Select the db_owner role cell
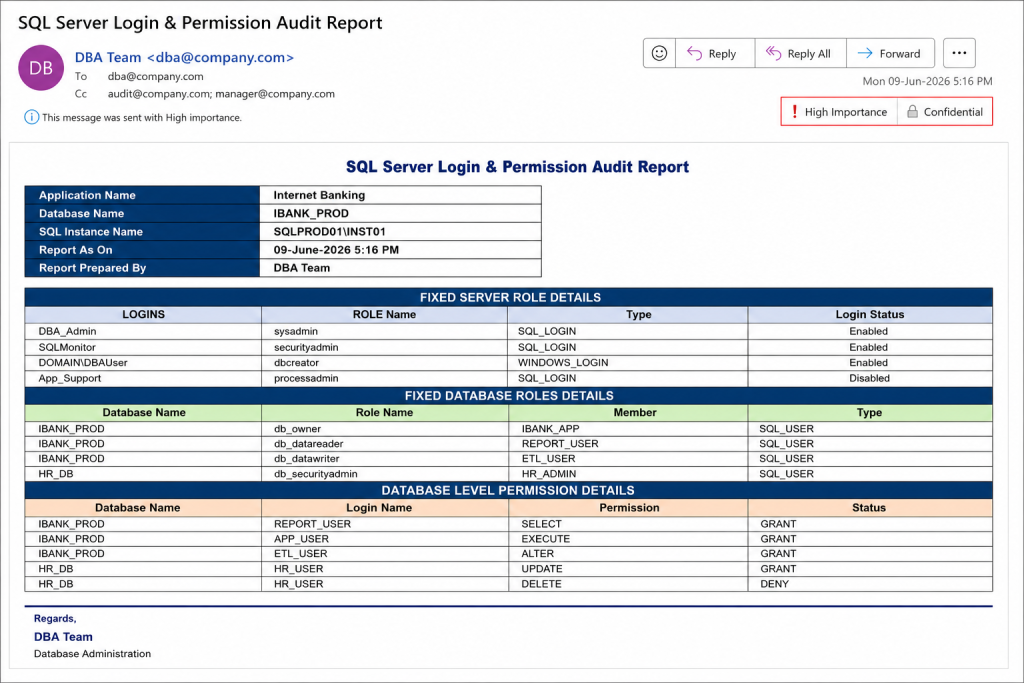This screenshot has height=683, width=1024. (385, 429)
